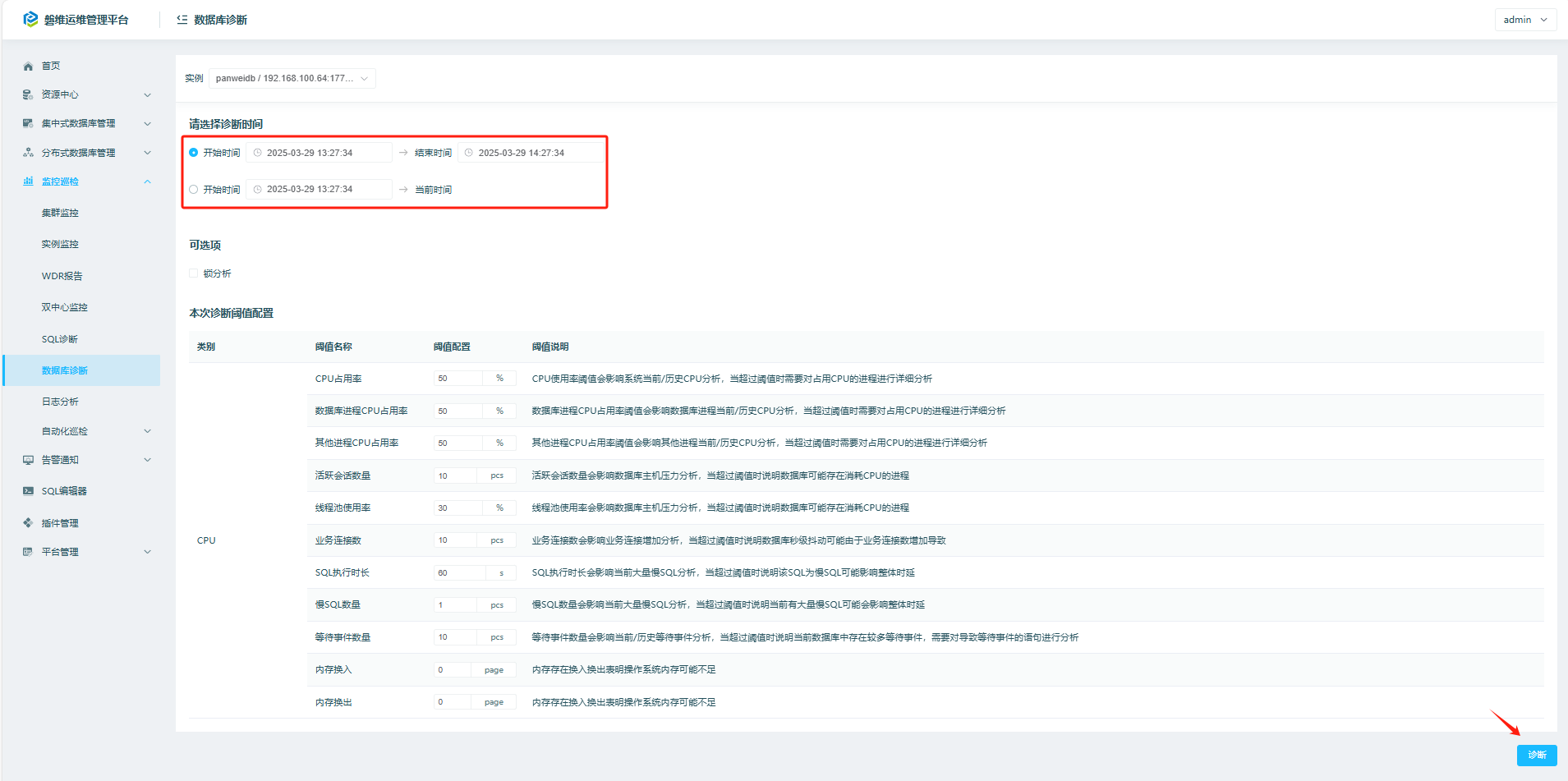Click the 监控巡检 chart icon
Image resolution: width=1568 pixels, height=781 pixels.
28,181
